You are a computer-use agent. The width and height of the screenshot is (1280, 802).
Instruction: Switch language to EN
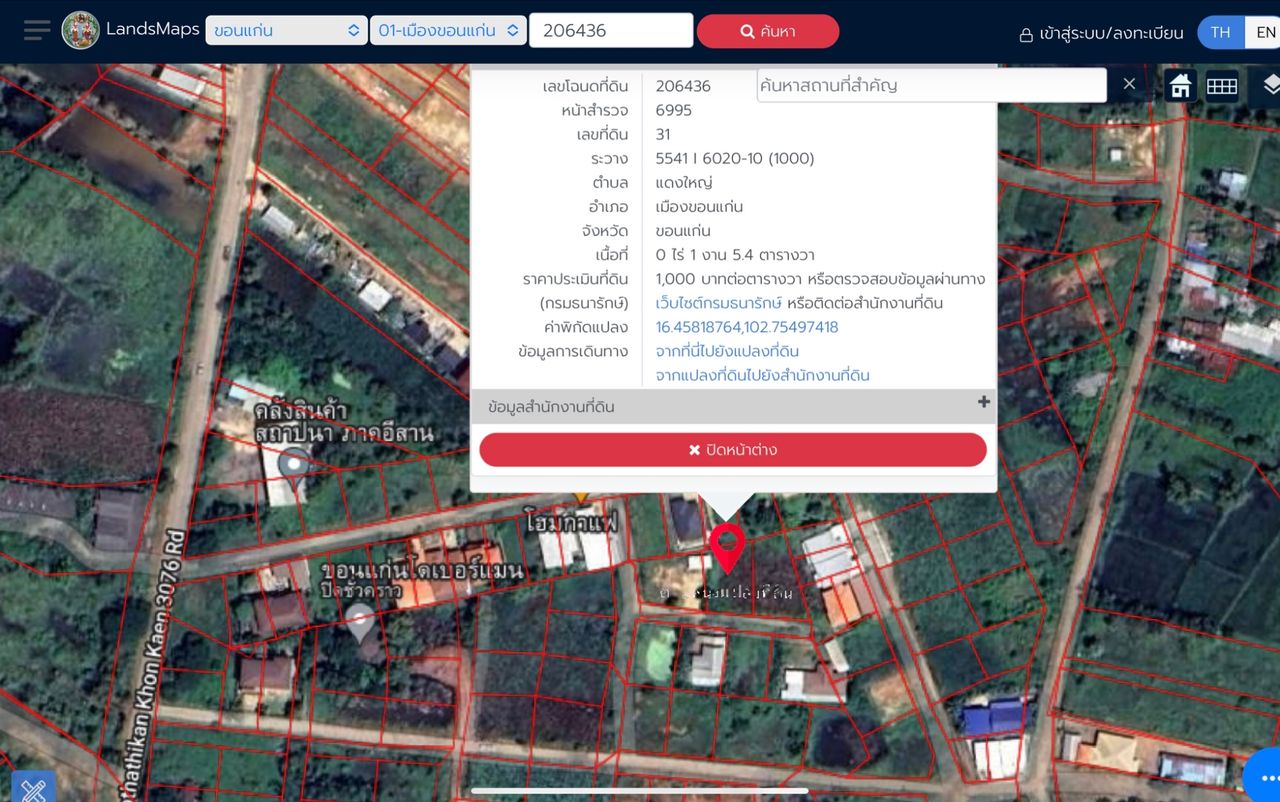pos(1264,32)
